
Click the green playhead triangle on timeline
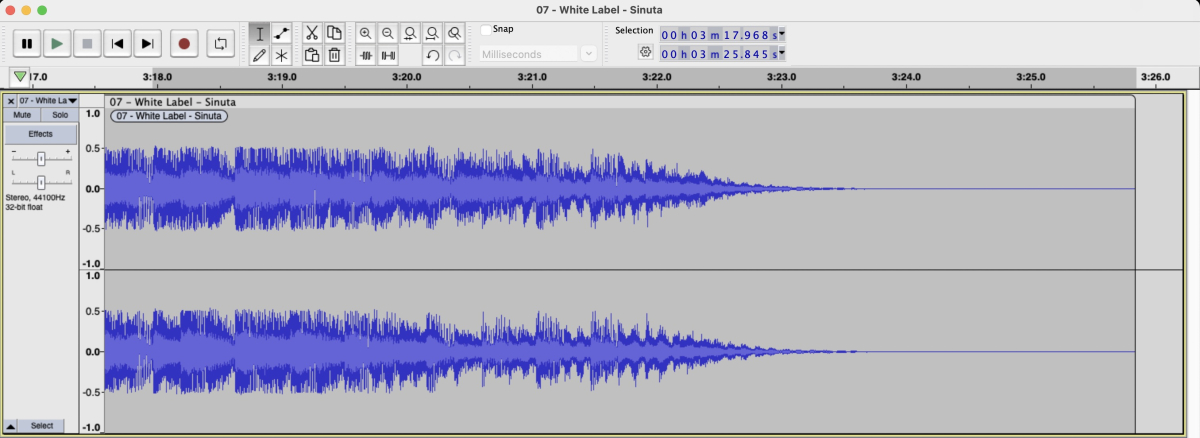(x=19, y=76)
